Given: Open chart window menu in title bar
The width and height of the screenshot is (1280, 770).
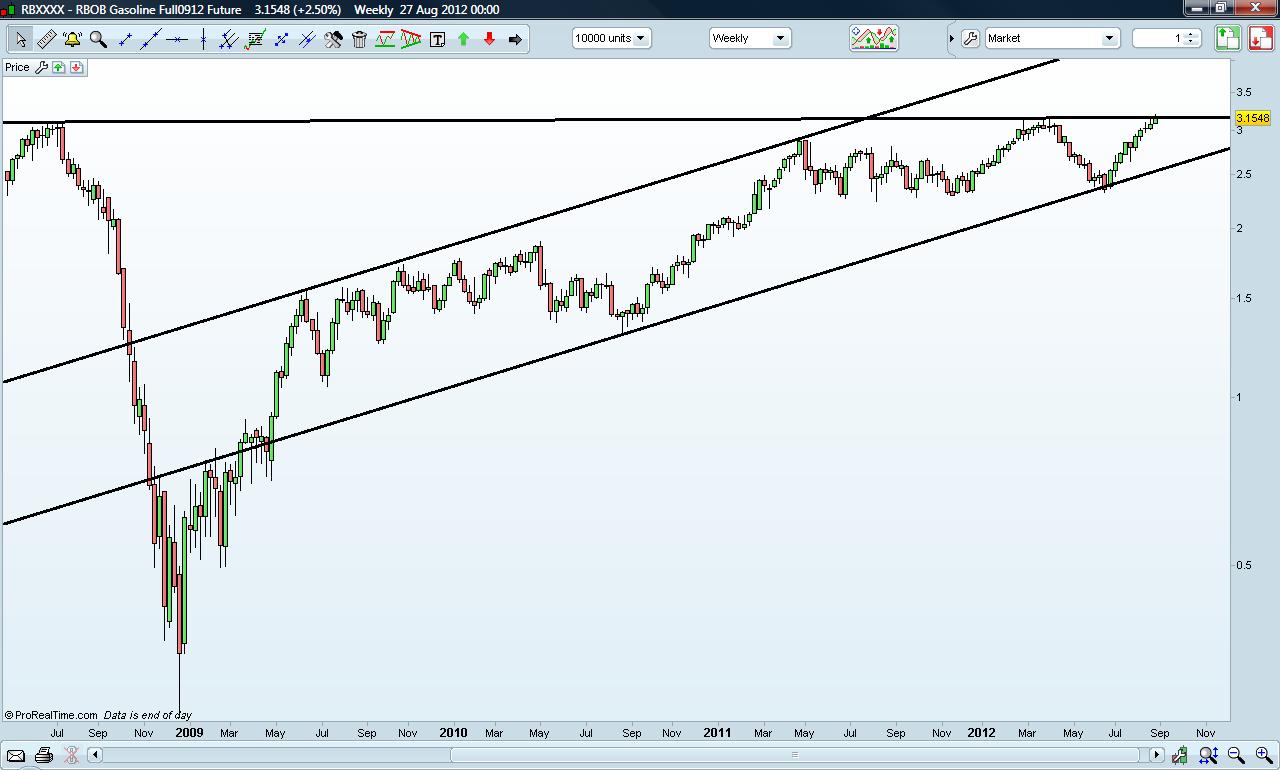Looking at the screenshot, I should (x=11, y=9).
